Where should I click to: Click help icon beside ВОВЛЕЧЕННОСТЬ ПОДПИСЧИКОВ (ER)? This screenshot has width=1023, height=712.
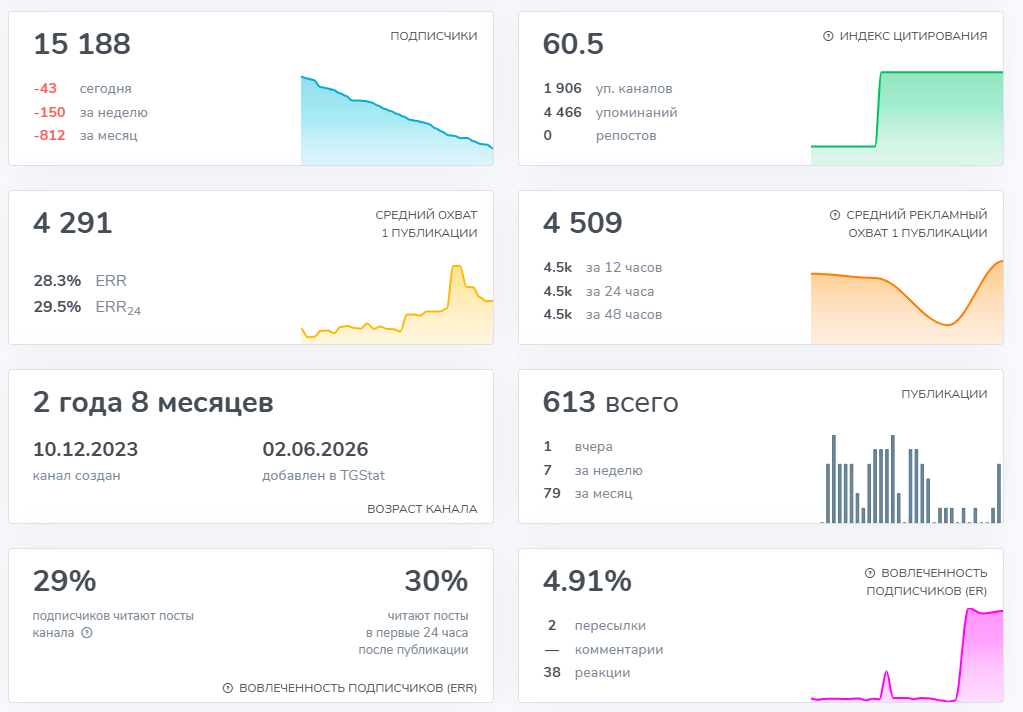870,573
